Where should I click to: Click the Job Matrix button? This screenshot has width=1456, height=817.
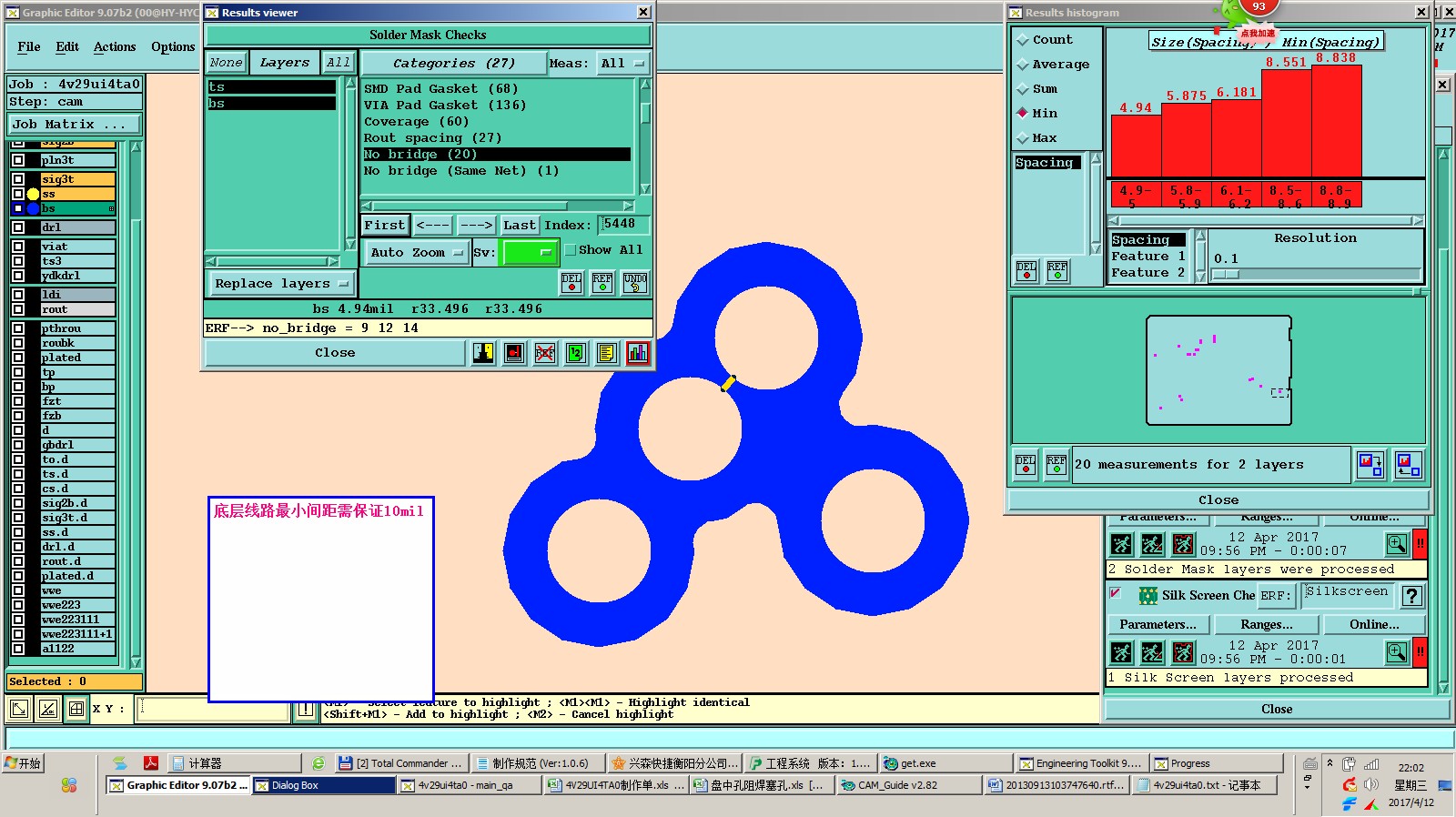coord(76,125)
